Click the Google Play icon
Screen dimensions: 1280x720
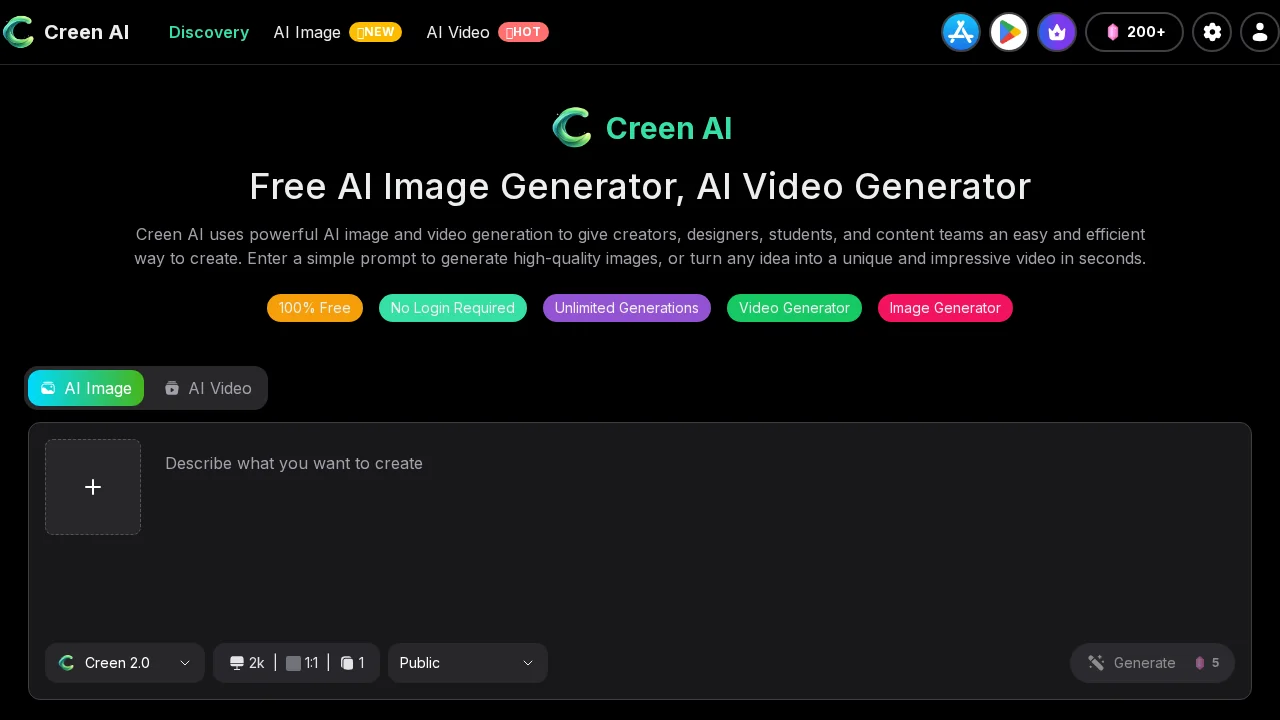(x=1008, y=32)
